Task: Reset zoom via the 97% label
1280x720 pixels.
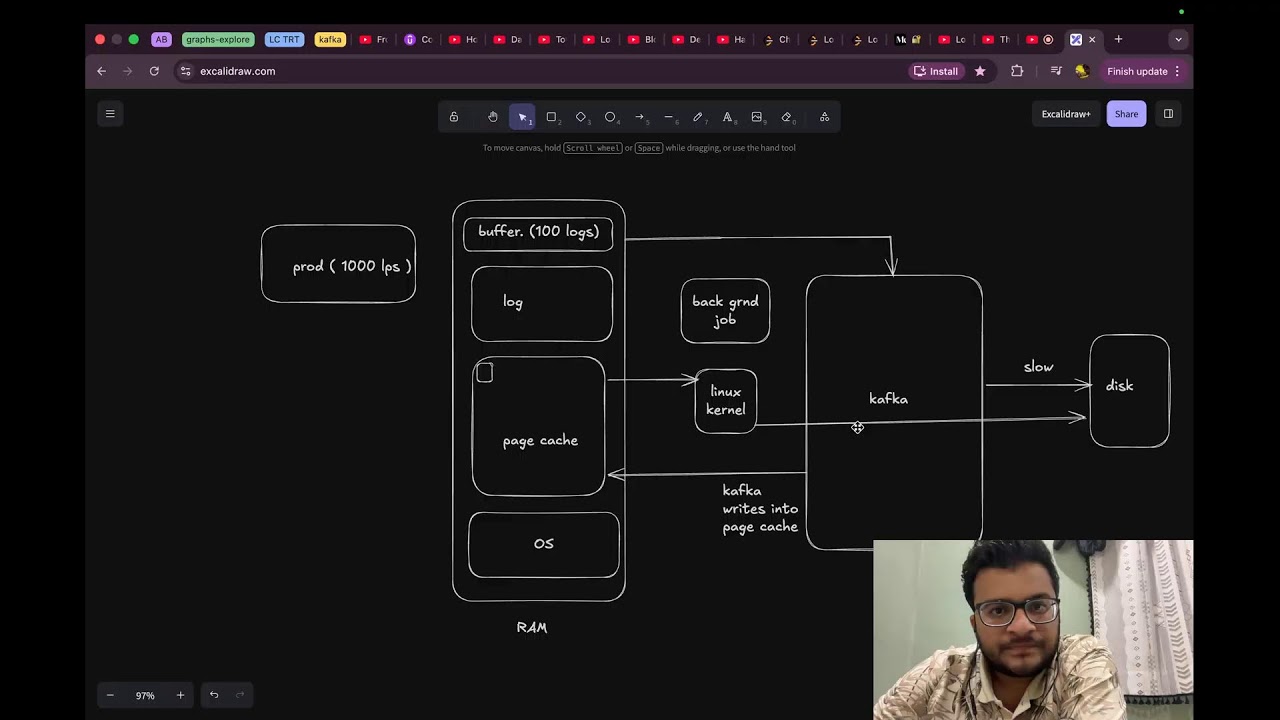Action: point(145,695)
